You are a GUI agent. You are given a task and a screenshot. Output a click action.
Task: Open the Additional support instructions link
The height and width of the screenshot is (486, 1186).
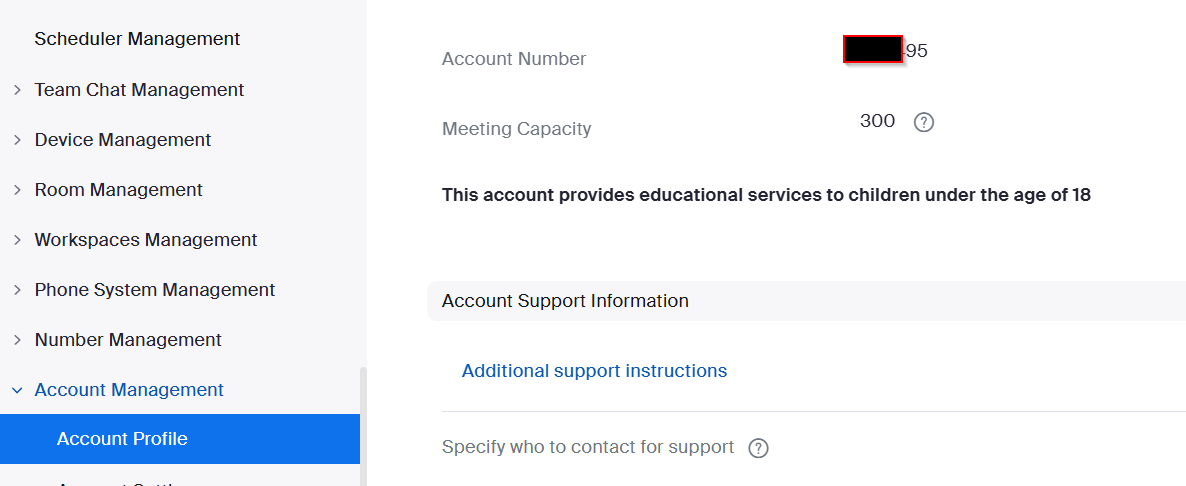[x=594, y=371]
